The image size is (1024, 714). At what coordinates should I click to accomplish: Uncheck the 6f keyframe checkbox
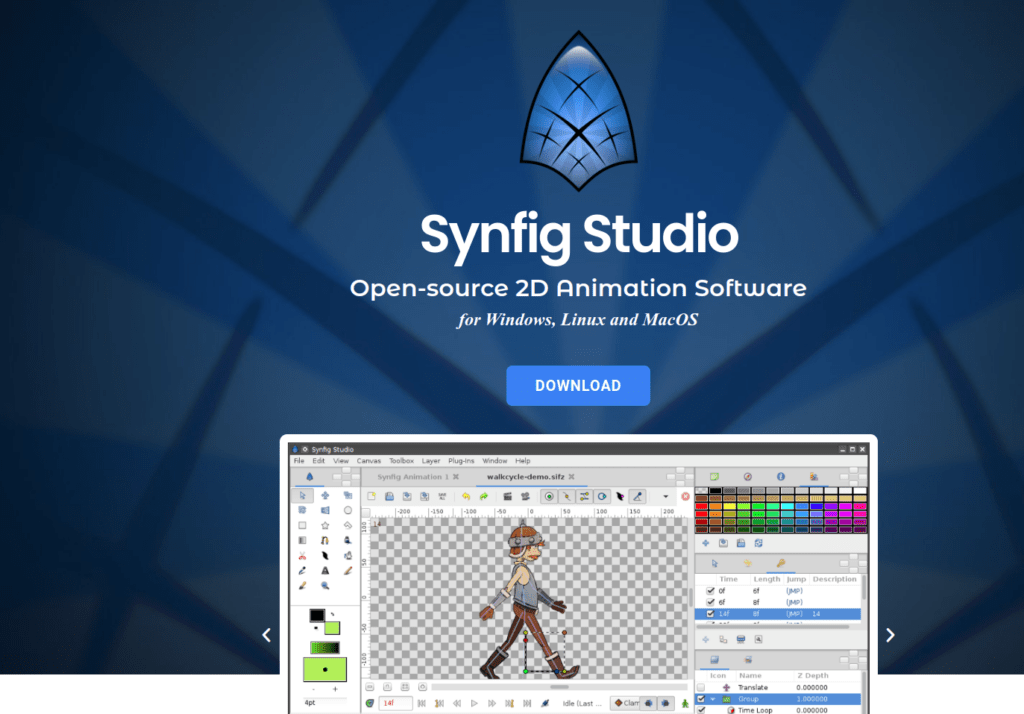click(x=711, y=602)
